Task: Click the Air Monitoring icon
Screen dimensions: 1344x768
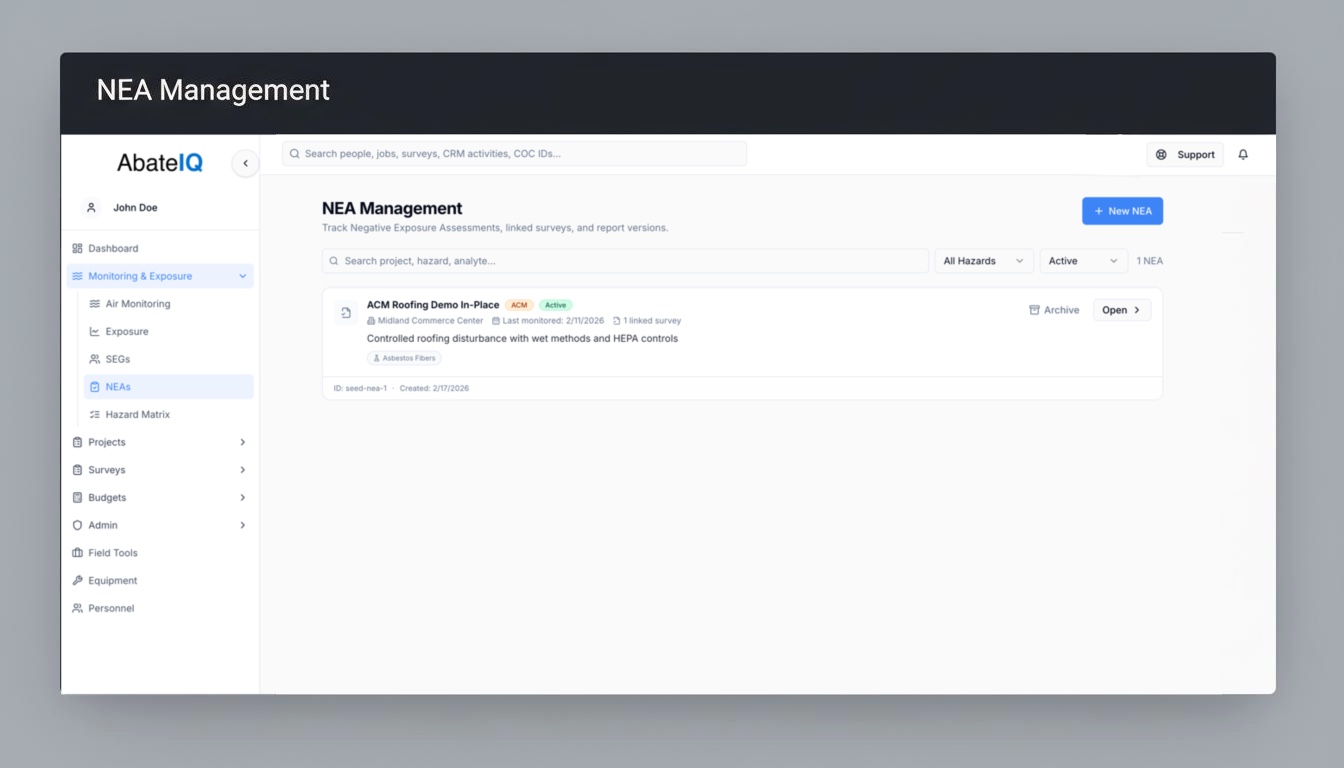Action: 95,304
